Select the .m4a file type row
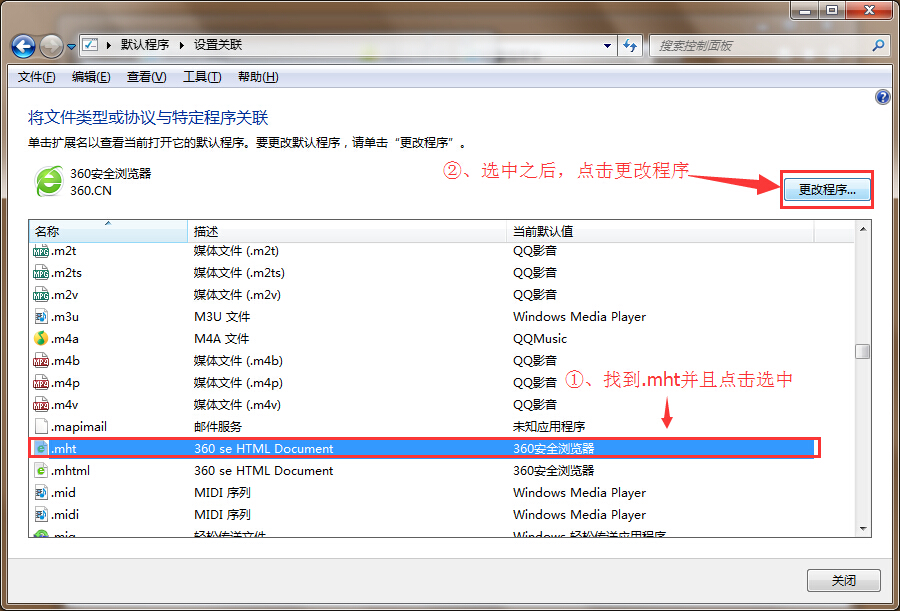The height and width of the screenshot is (611, 900). click(300, 339)
